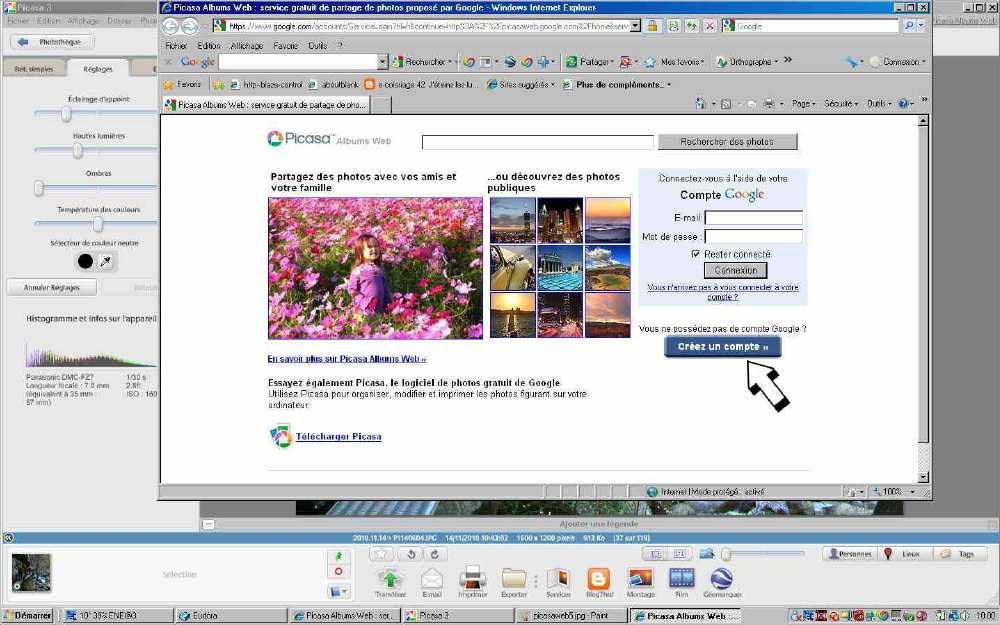Open the Affichage menu in Internet Explorer
The height and width of the screenshot is (625, 1000).
(247, 46)
